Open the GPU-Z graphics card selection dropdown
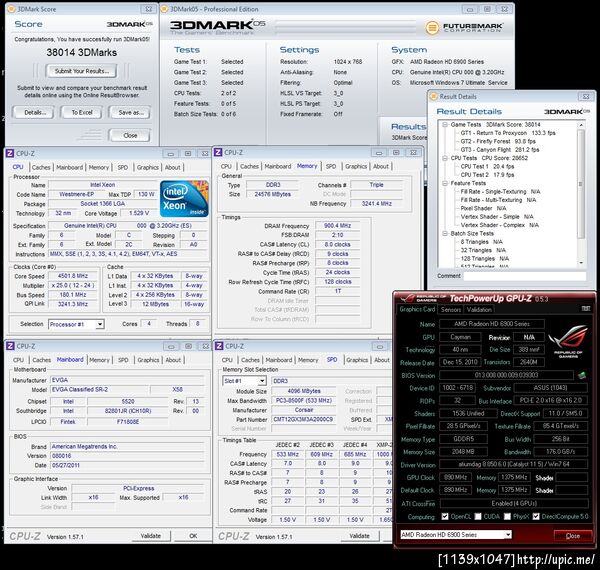The height and width of the screenshot is (570, 600). 508,534
